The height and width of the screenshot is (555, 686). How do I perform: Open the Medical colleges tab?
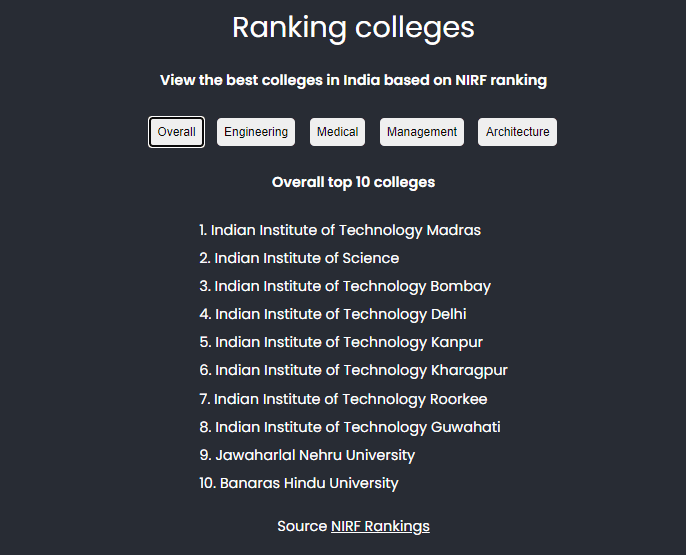(338, 132)
